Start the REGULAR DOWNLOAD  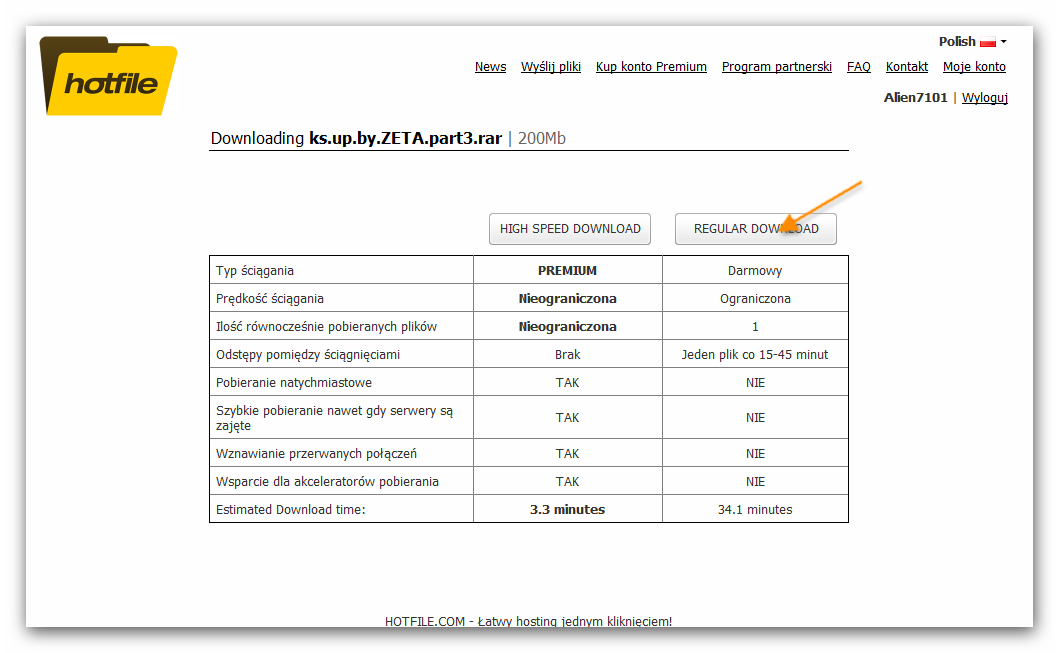click(x=756, y=229)
